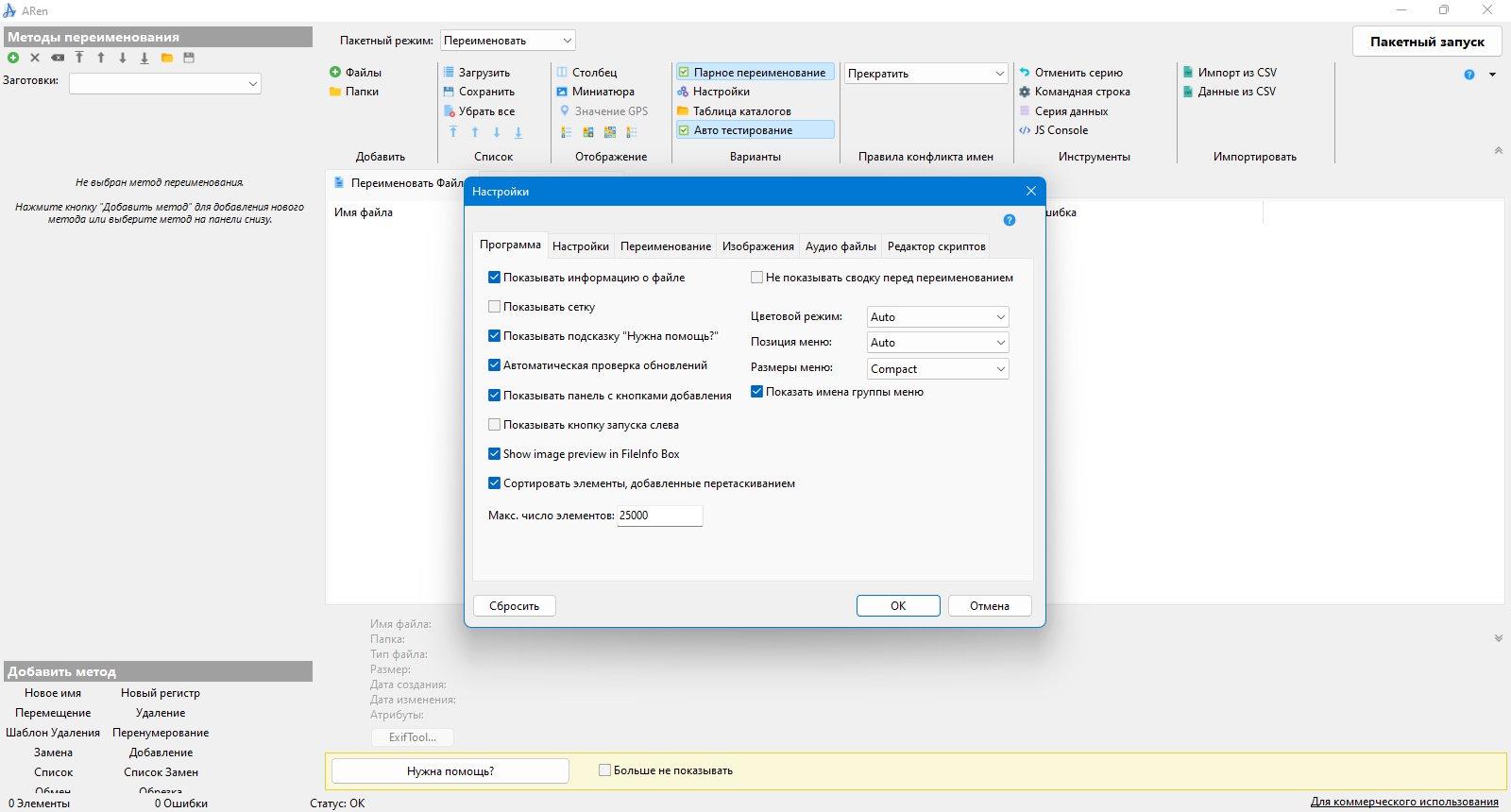1511x812 pixels.
Task: Move method to bottom in methods toolbar
Action: tap(144, 58)
